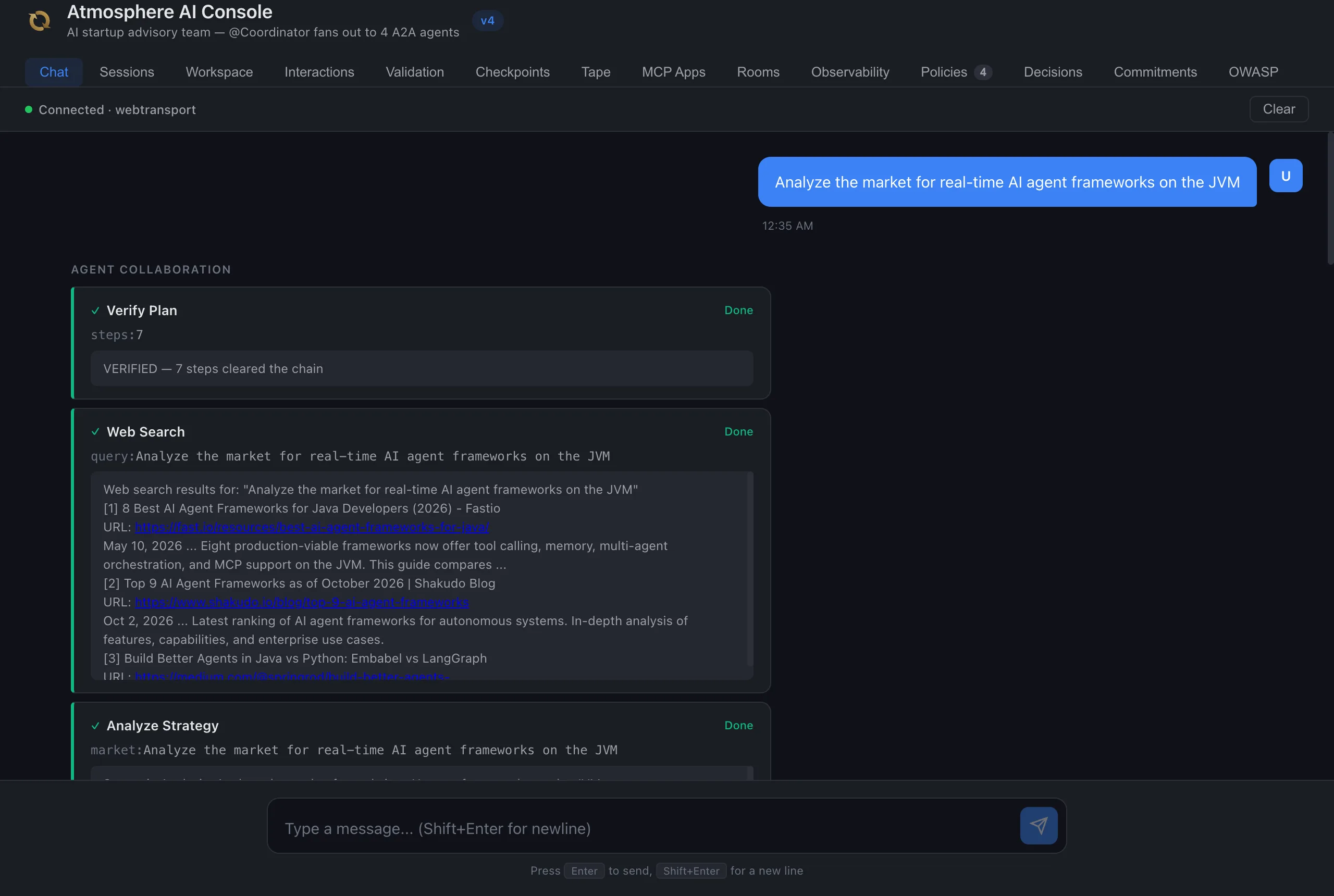Click the Atmosphere logo icon
Screen dimensions: 1334x896
tap(40, 21)
